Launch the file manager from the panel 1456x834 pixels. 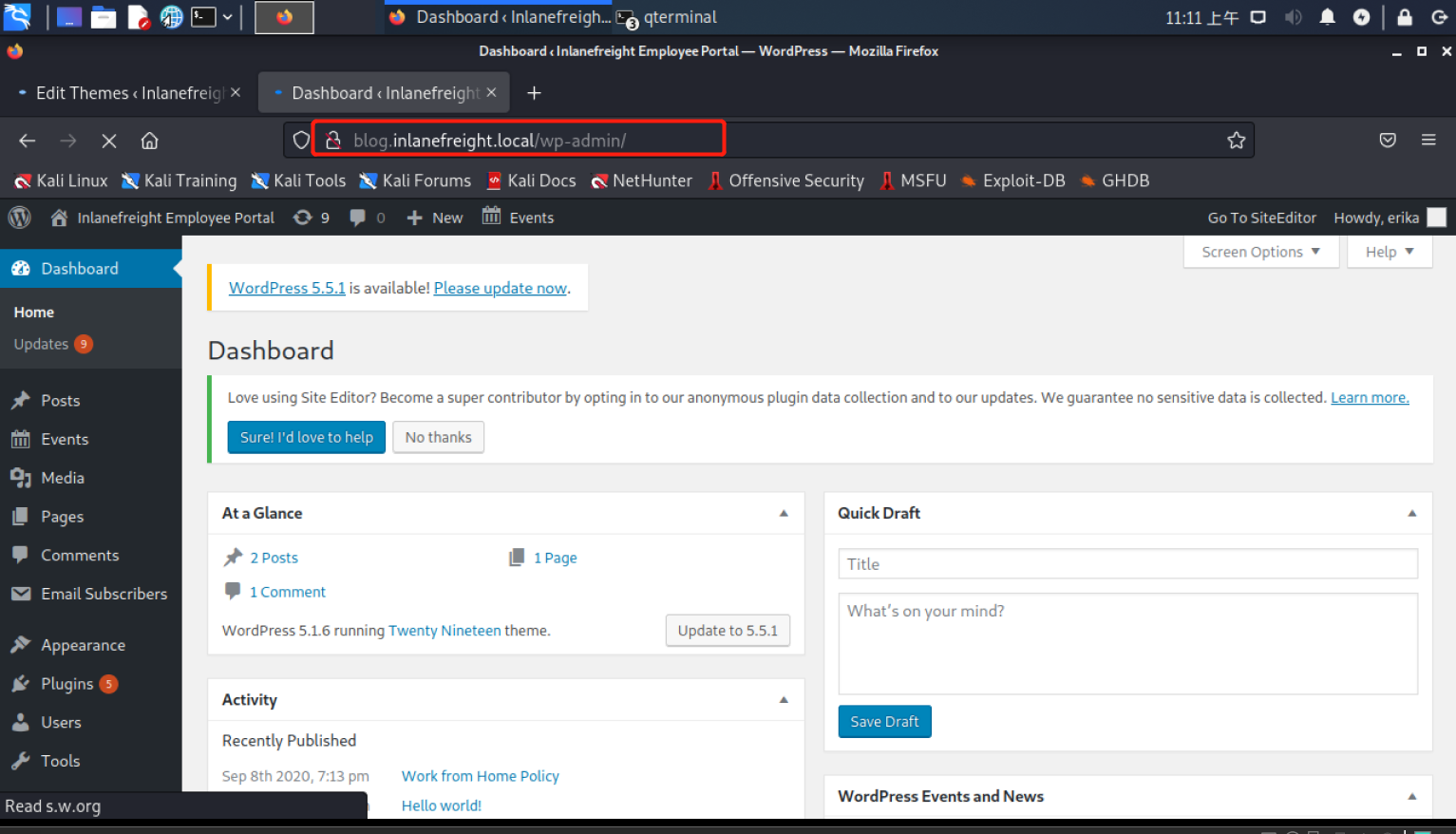point(104,17)
